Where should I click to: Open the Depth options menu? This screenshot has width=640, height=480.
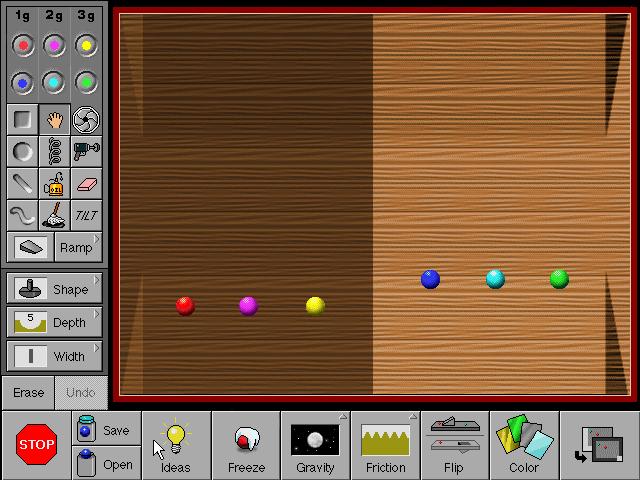coord(54,322)
